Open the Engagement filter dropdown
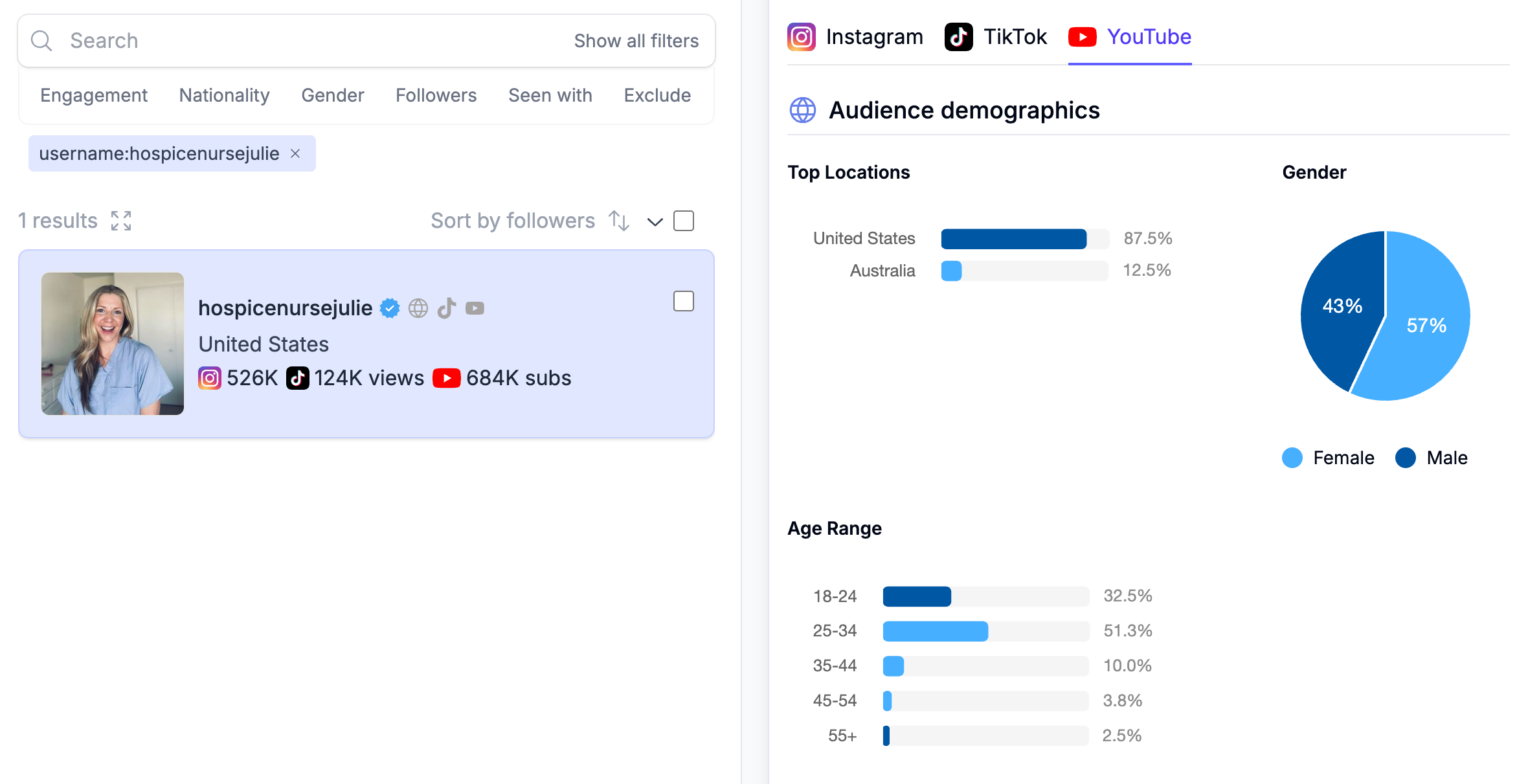Screen dimensions: 1528x784 [x=94, y=95]
